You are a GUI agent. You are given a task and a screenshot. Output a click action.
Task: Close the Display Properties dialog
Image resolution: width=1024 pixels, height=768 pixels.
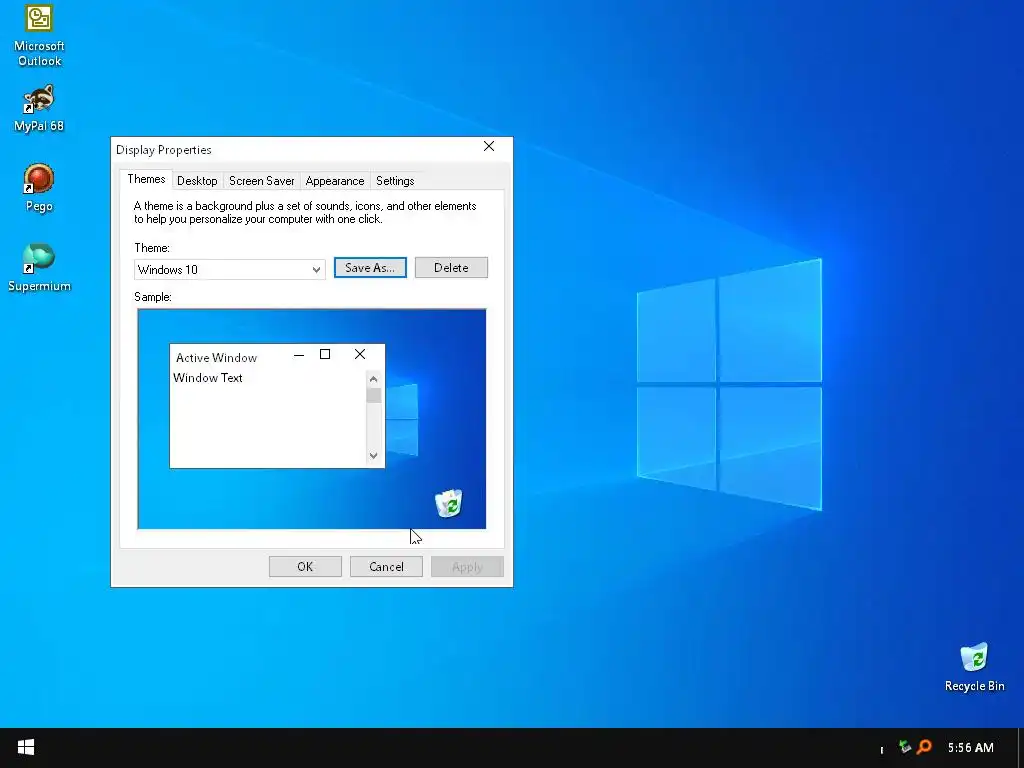tap(489, 146)
